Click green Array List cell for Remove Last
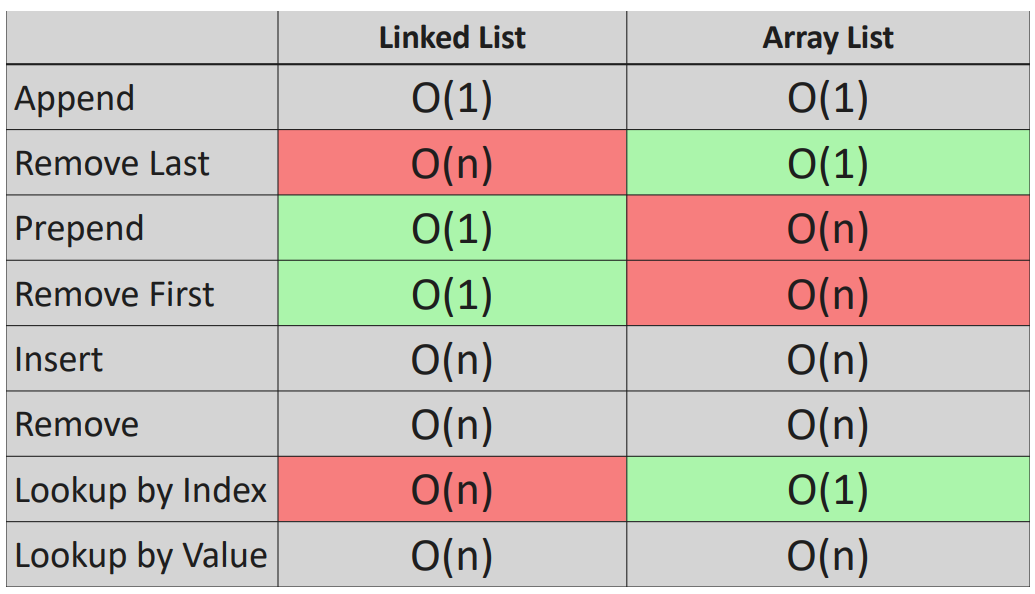1035x594 pixels. 828,164
